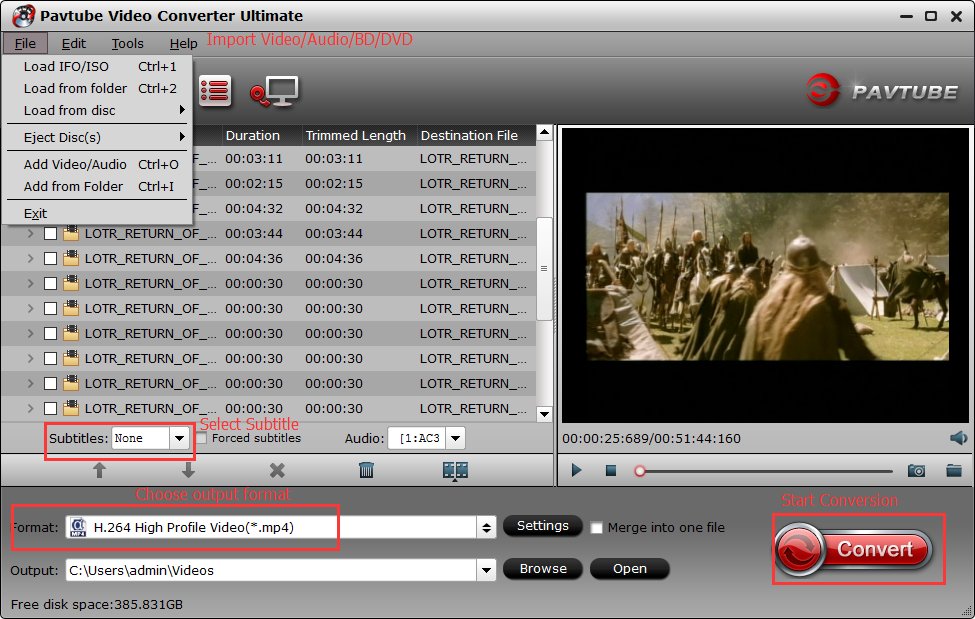975x619 pixels.
Task: Click the split video filmstrip icon
Action: point(455,471)
